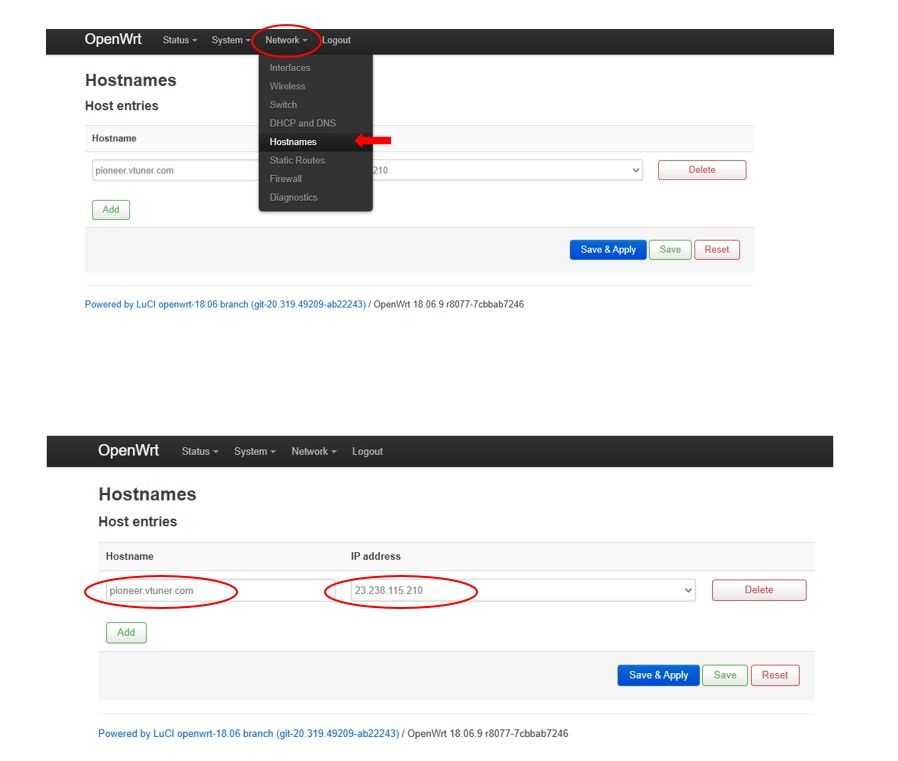Click Hostname column header in top screenshot
Viewport: 898px width, 761px height.
tap(114, 139)
